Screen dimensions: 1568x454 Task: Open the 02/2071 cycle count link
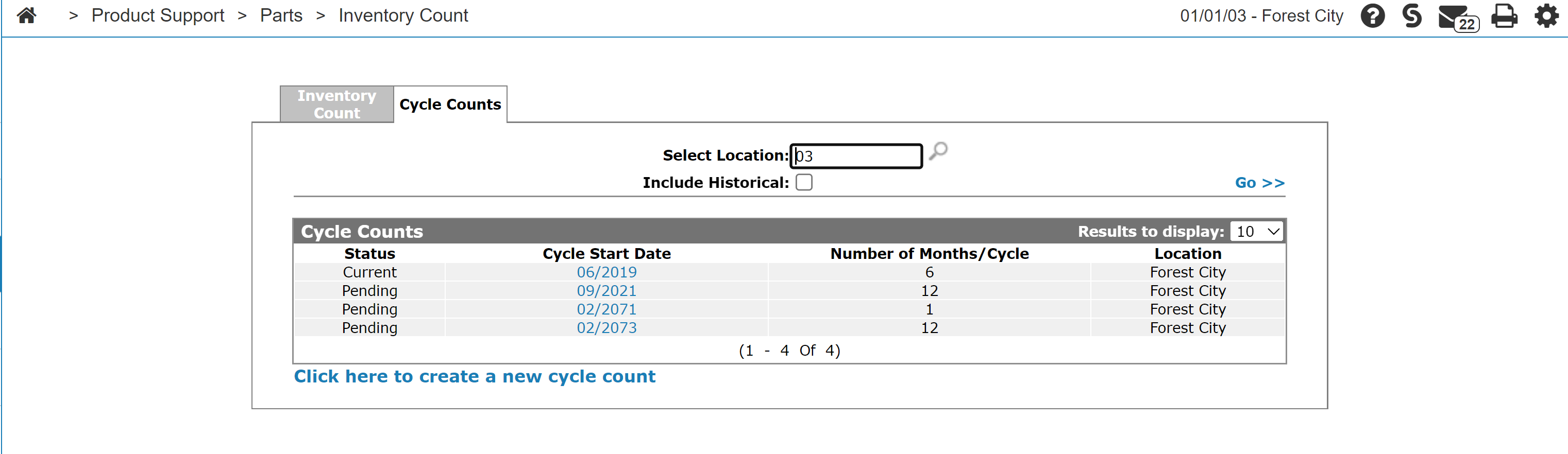(606, 309)
